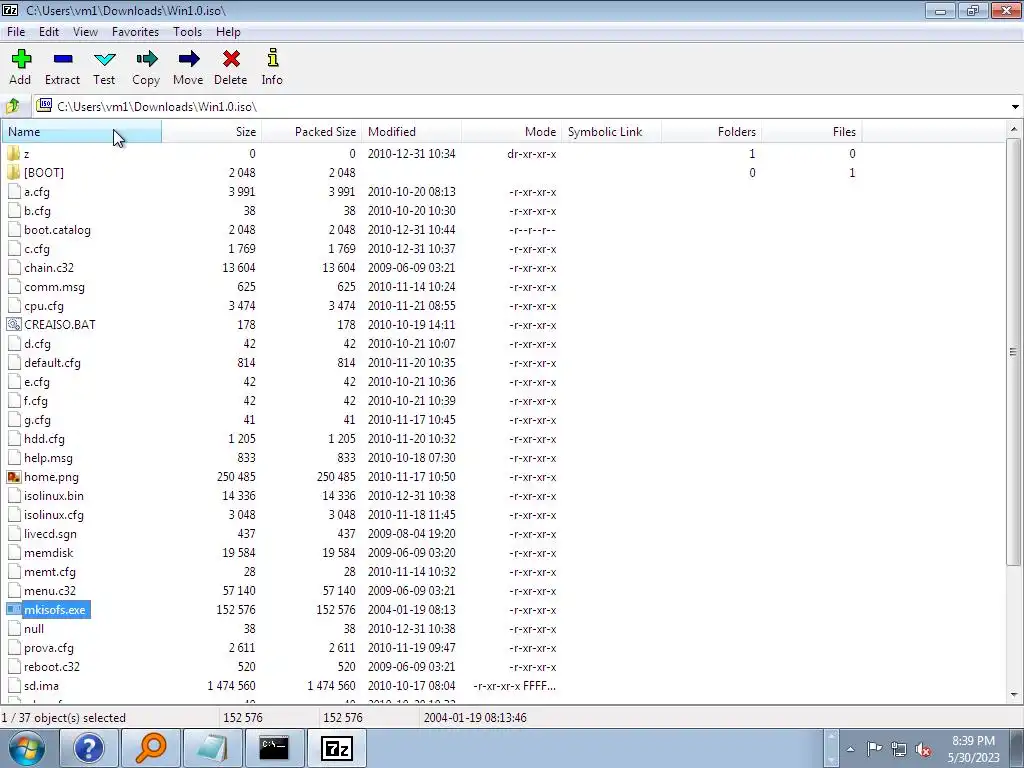This screenshot has height=768, width=1024.
Task: Click the red Delete toolbar icon
Action: [x=231, y=59]
